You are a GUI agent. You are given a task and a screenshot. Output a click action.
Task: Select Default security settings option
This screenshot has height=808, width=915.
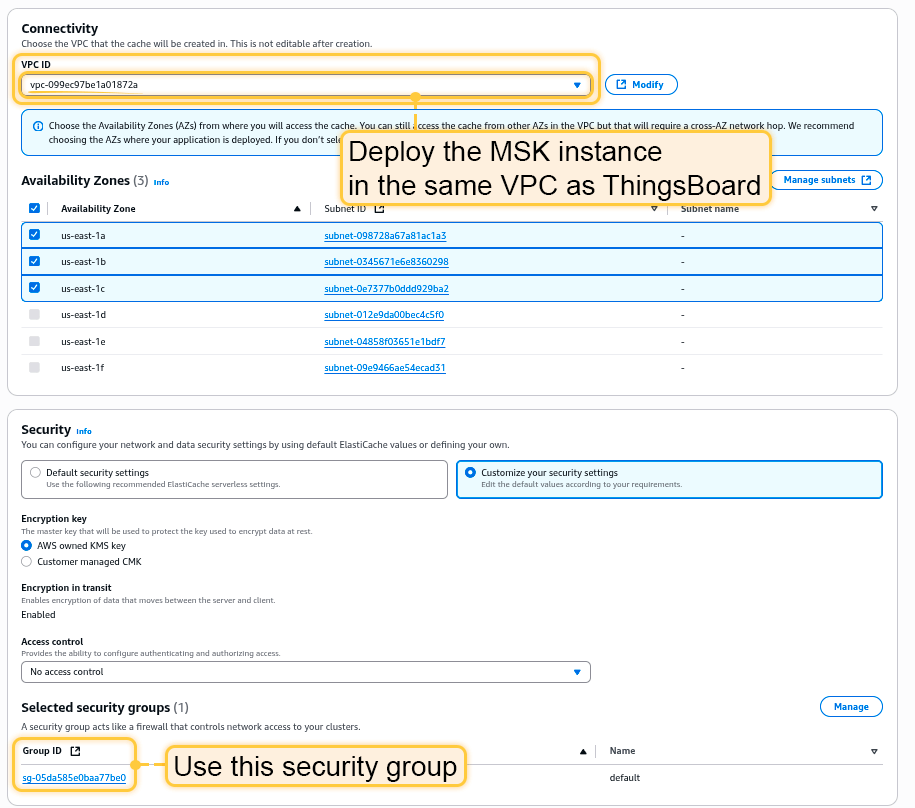pos(36,473)
